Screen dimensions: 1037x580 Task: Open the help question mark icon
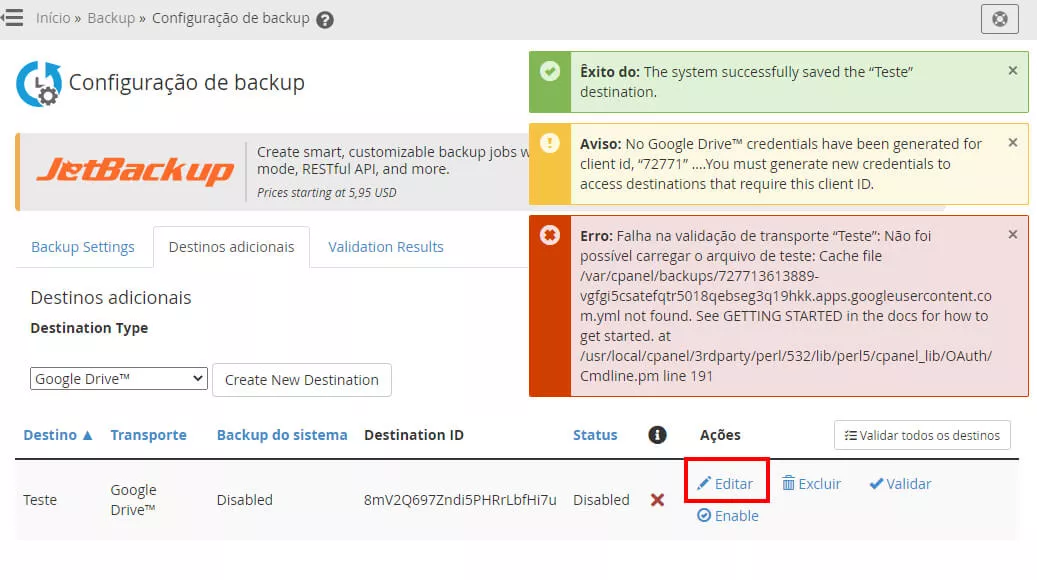[x=325, y=20]
